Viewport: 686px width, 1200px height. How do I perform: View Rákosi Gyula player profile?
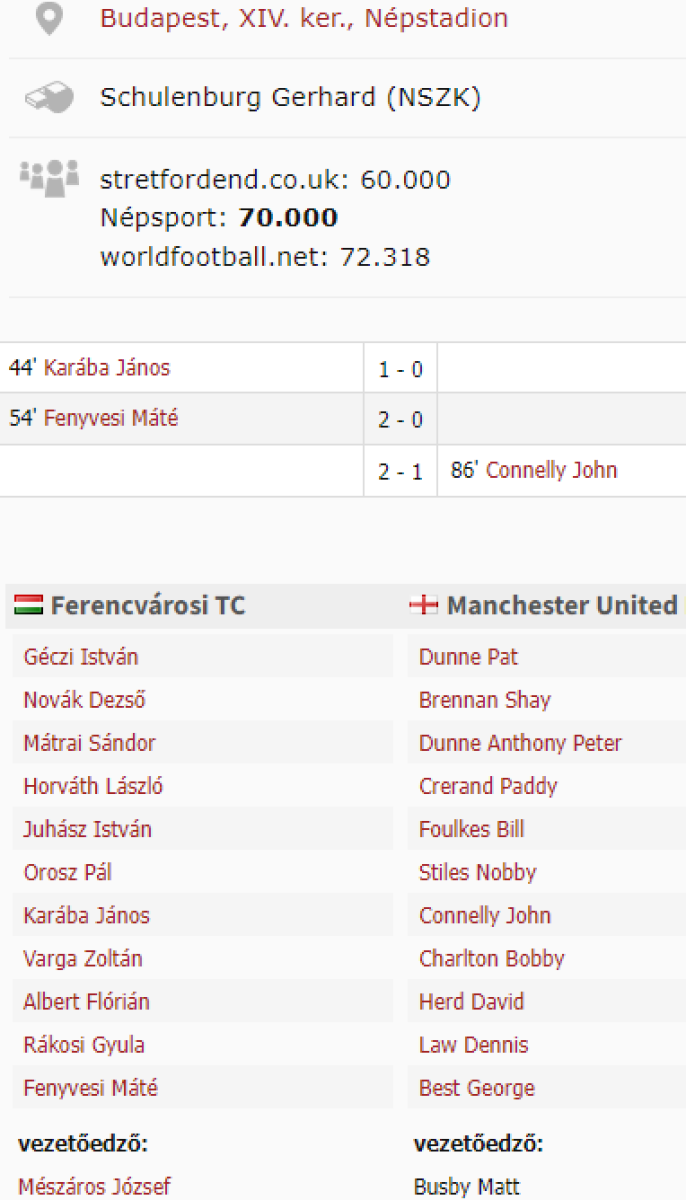(x=84, y=1044)
